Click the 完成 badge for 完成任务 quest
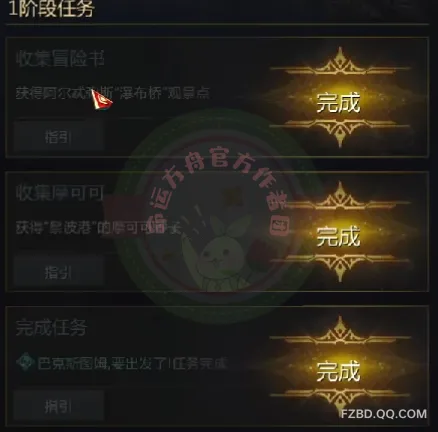This screenshot has width=438, height=432. tap(338, 371)
